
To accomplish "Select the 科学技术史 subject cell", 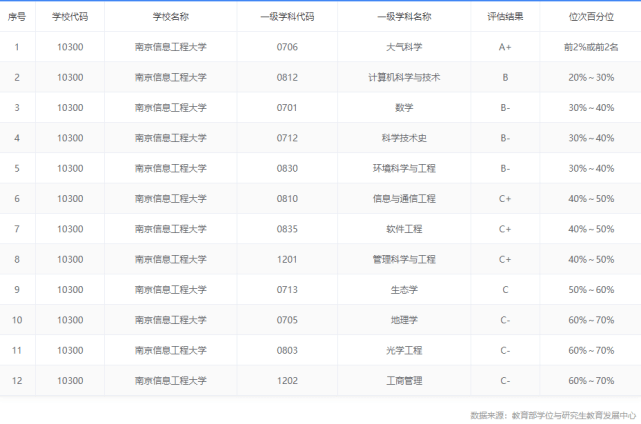I will tap(404, 138).
